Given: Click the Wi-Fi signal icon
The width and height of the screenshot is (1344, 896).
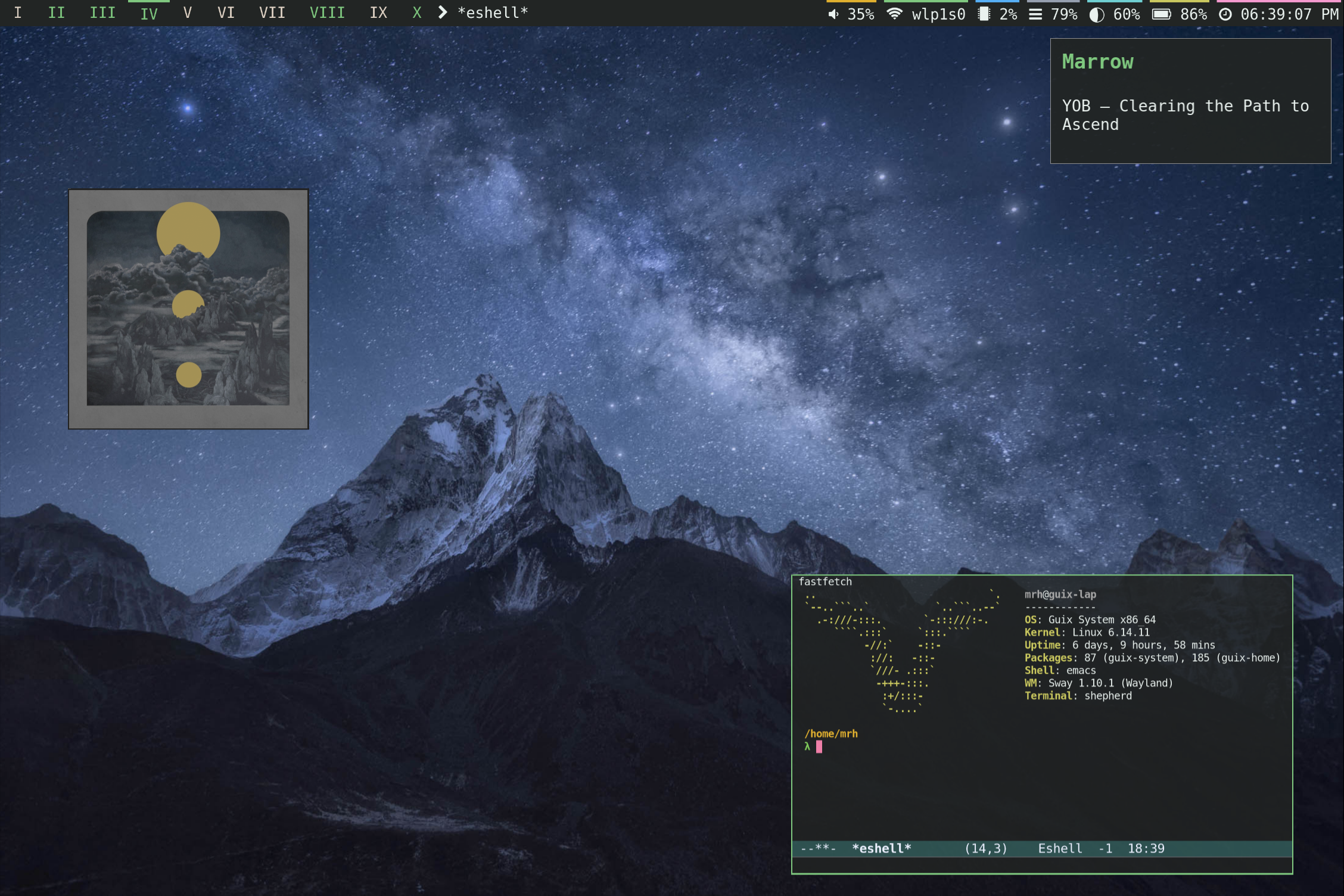Looking at the screenshot, I should [x=894, y=14].
